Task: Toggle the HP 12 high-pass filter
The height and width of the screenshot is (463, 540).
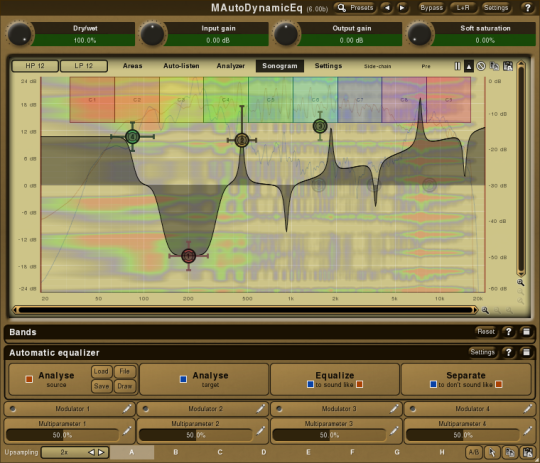Action: coord(35,66)
